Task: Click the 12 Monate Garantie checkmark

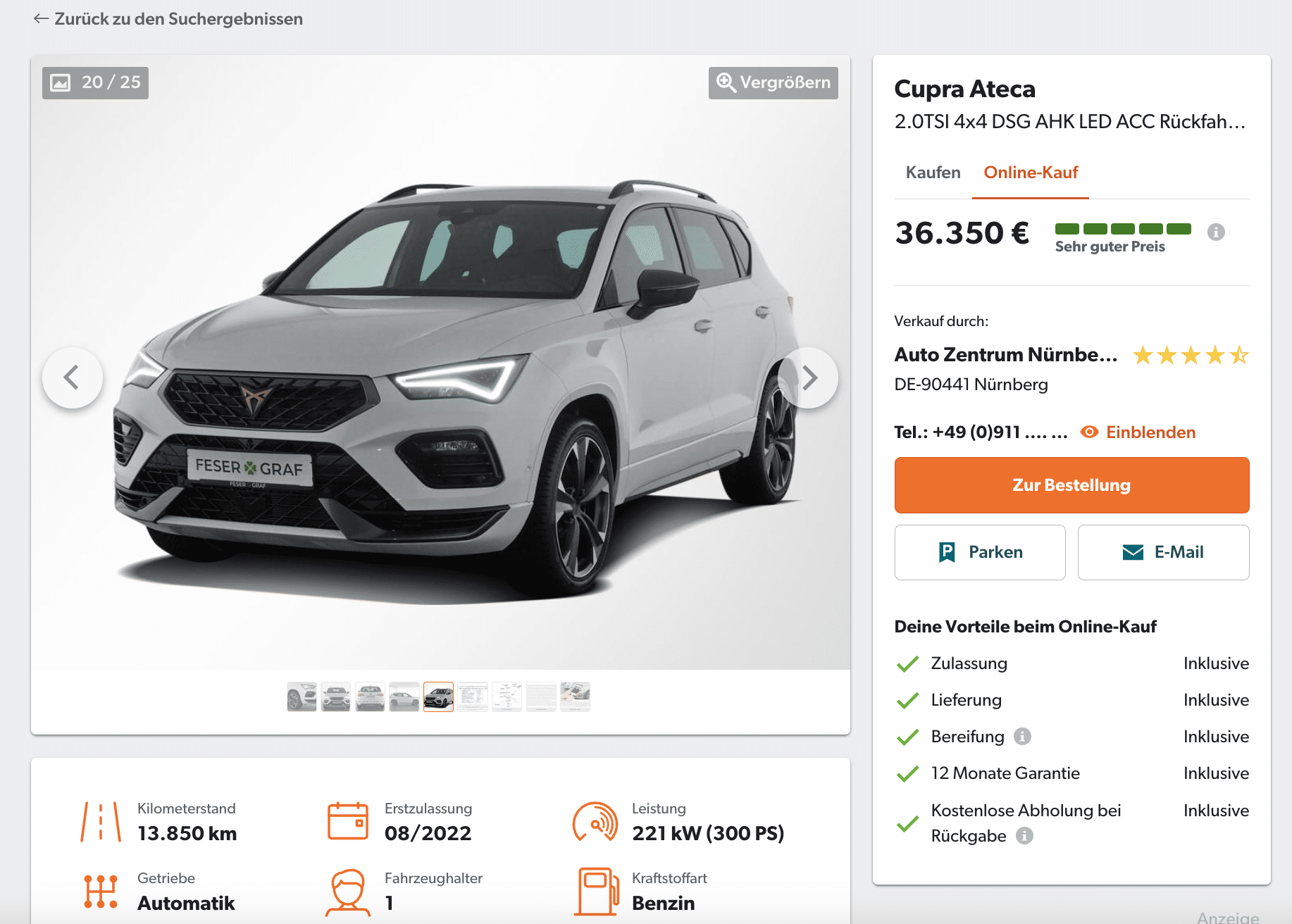Action: pos(907,773)
